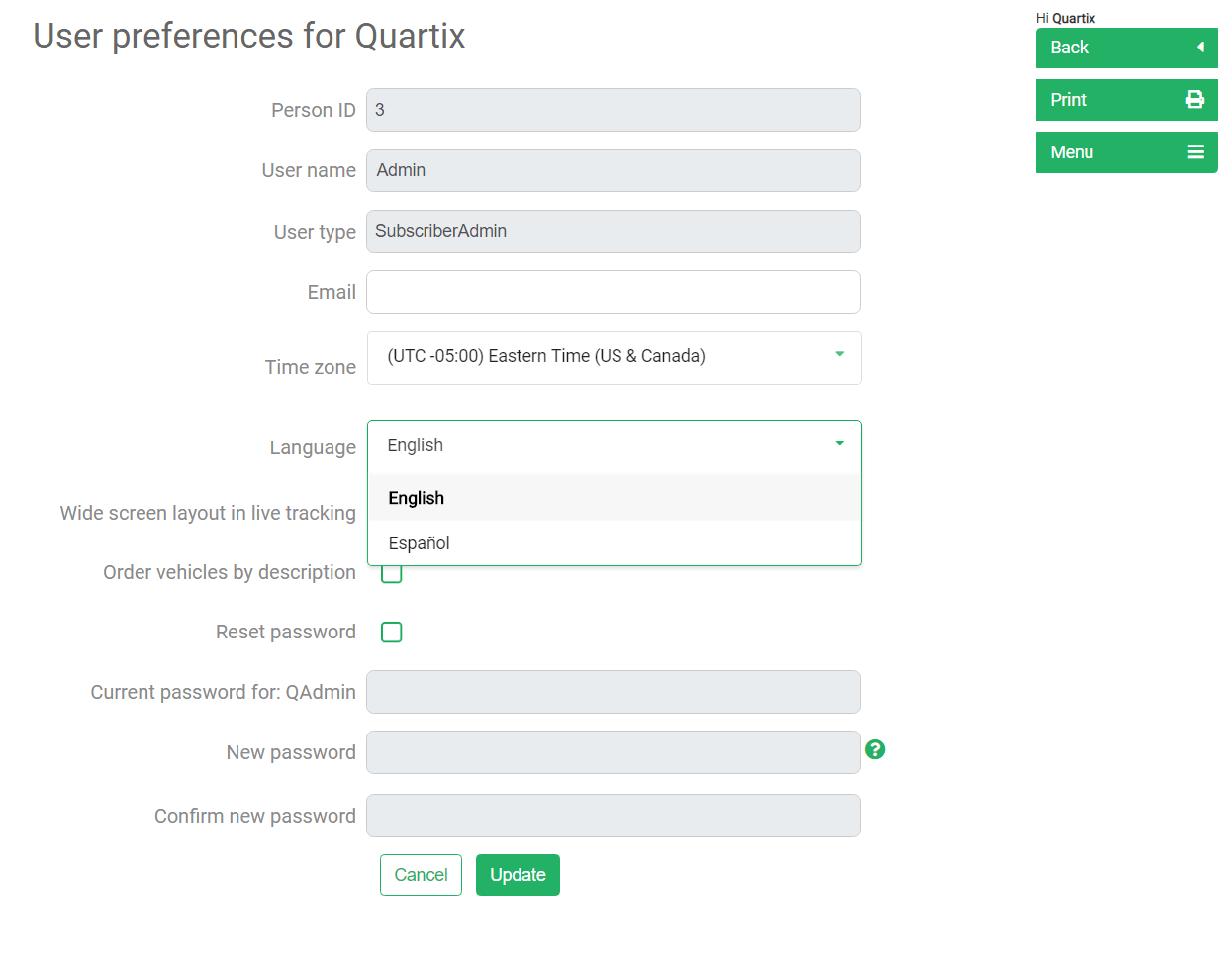This screenshot has height=979, width=1232.
Task: Click the green help icon beside New password
Action: click(x=875, y=749)
